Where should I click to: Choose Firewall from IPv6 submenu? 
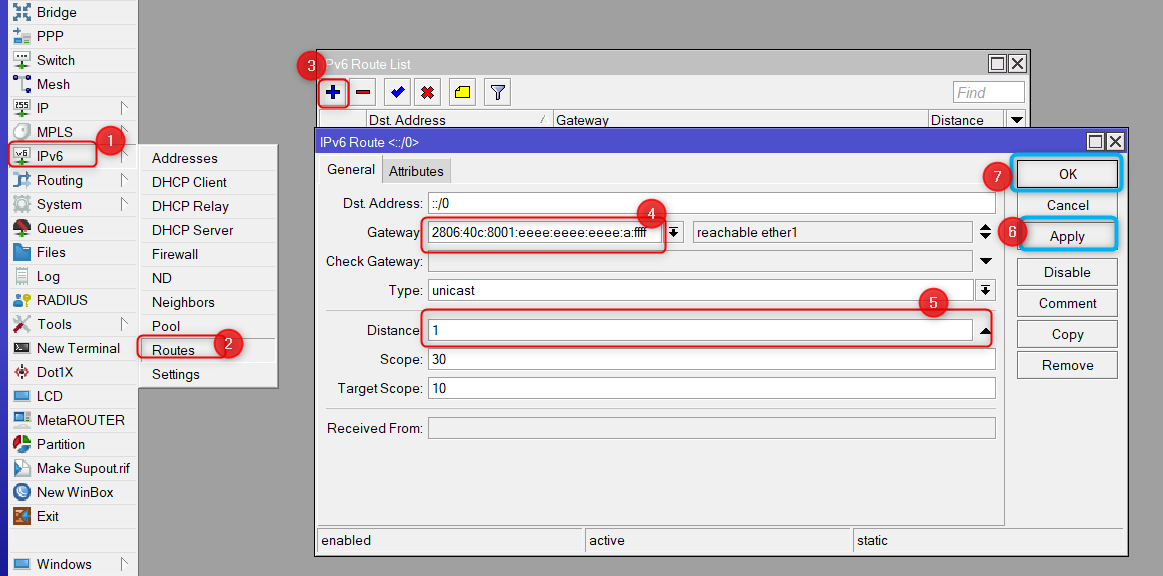point(175,254)
